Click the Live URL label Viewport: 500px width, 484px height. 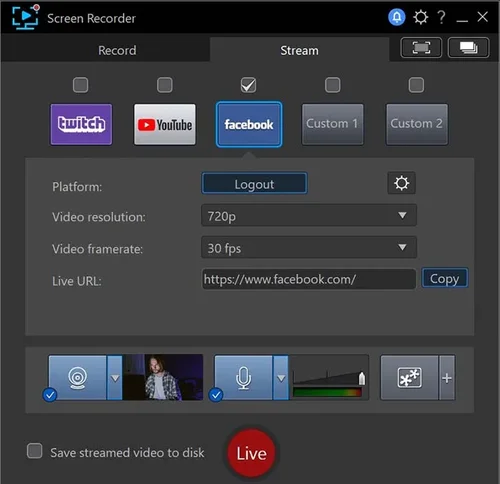click(77, 281)
